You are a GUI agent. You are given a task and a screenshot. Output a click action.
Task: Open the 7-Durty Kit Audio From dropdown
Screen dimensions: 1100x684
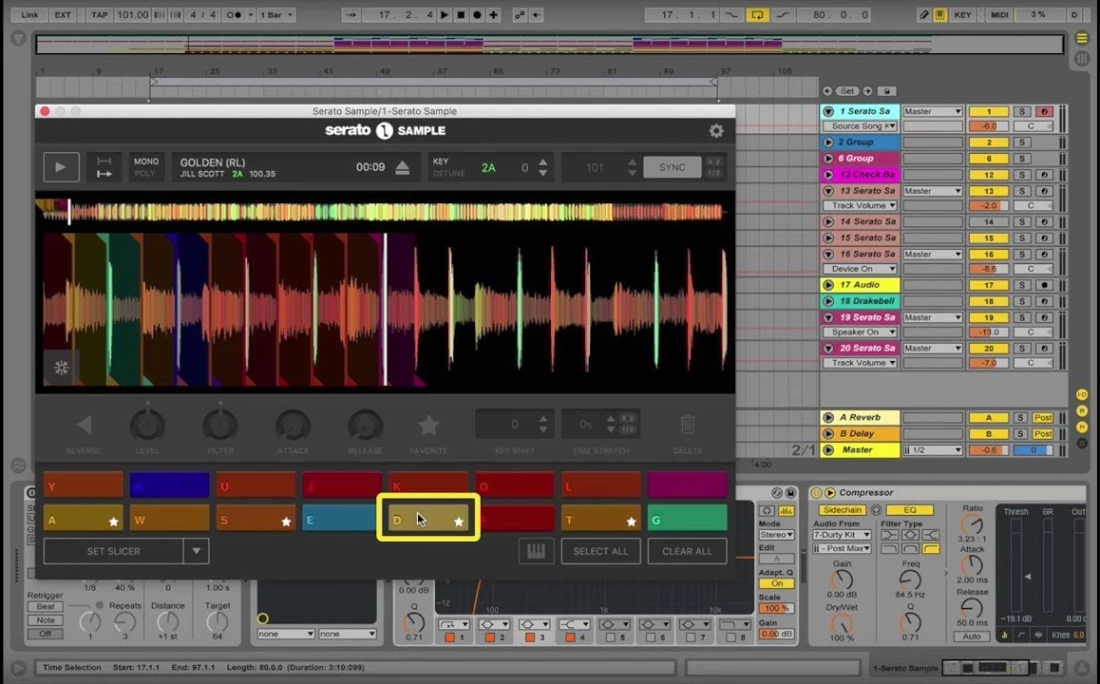tap(840, 536)
